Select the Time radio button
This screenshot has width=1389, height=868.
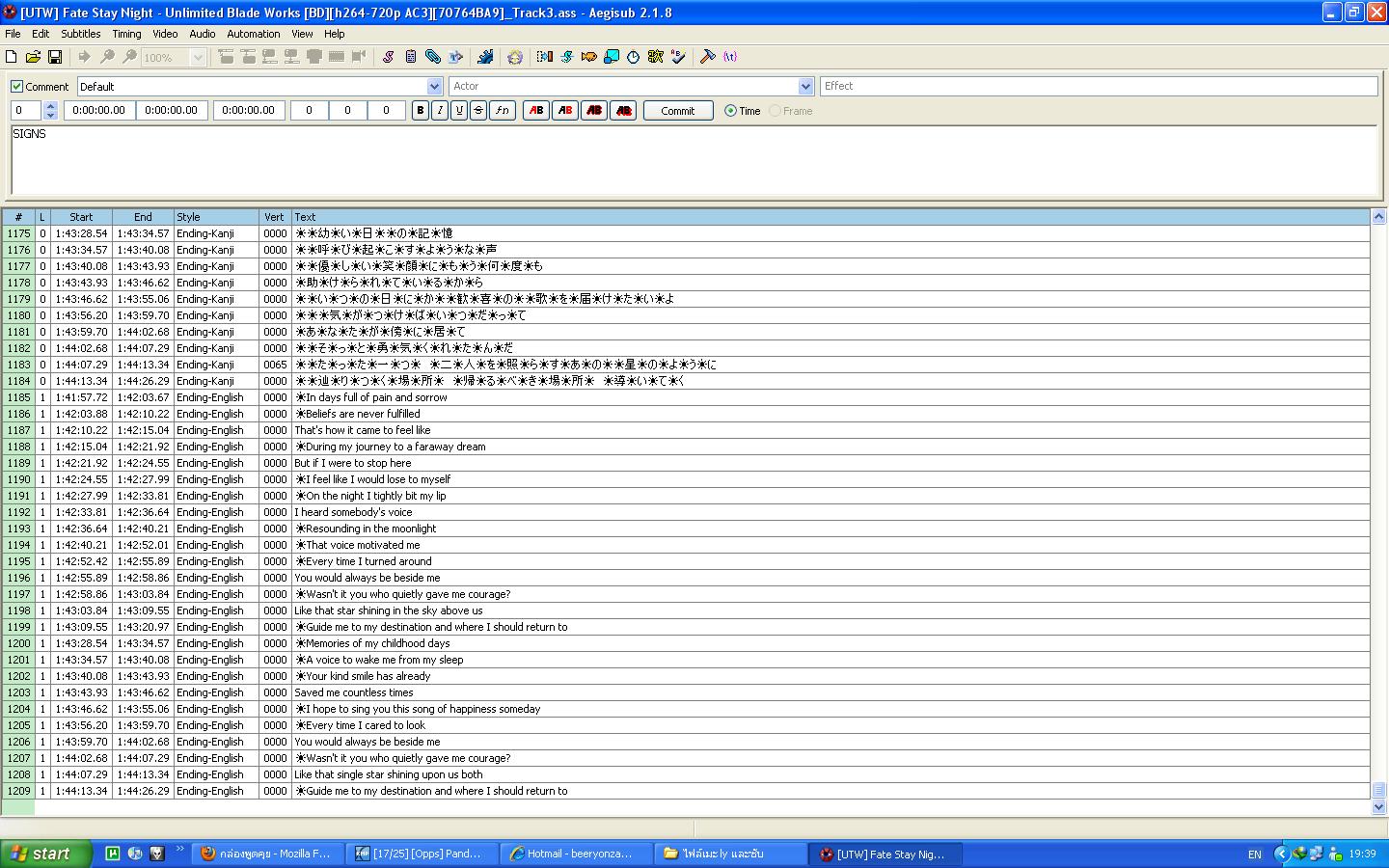[730, 111]
